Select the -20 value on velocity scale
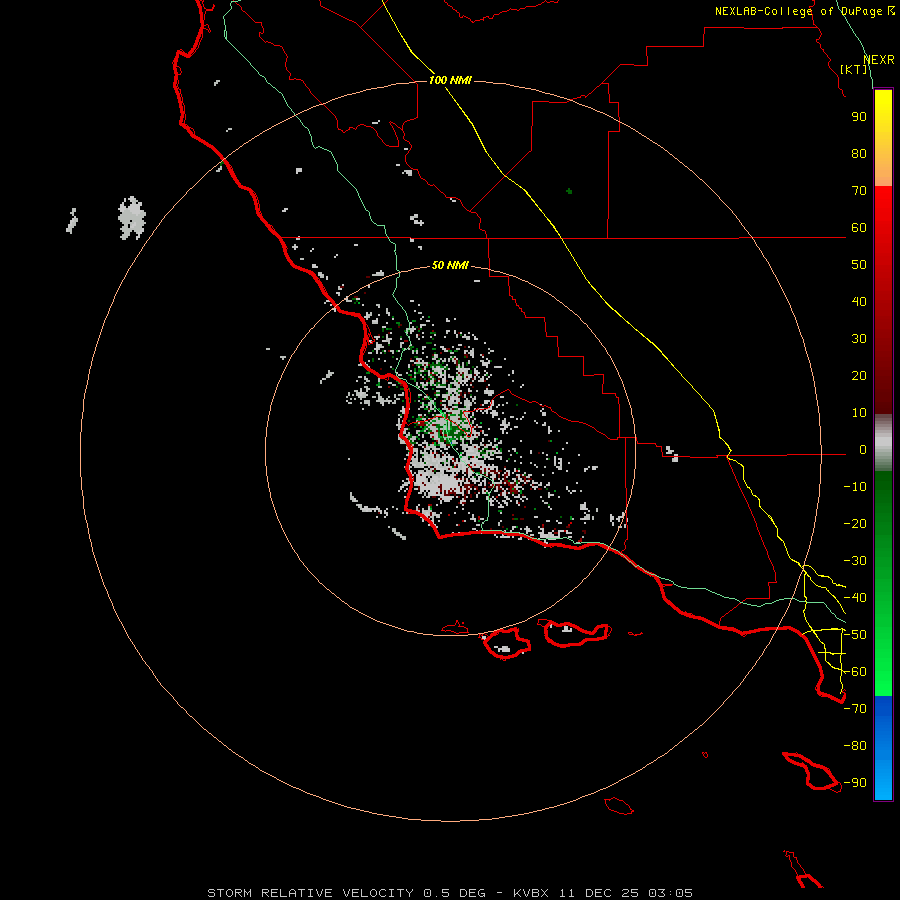The height and width of the screenshot is (900, 900). pos(855,523)
